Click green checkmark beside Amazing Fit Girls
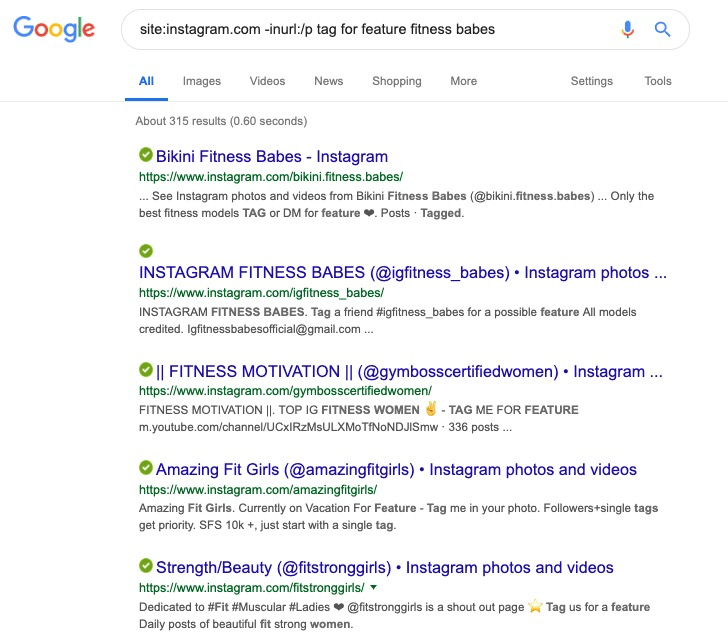The width and height of the screenshot is (728, 642). click(146, 467)
